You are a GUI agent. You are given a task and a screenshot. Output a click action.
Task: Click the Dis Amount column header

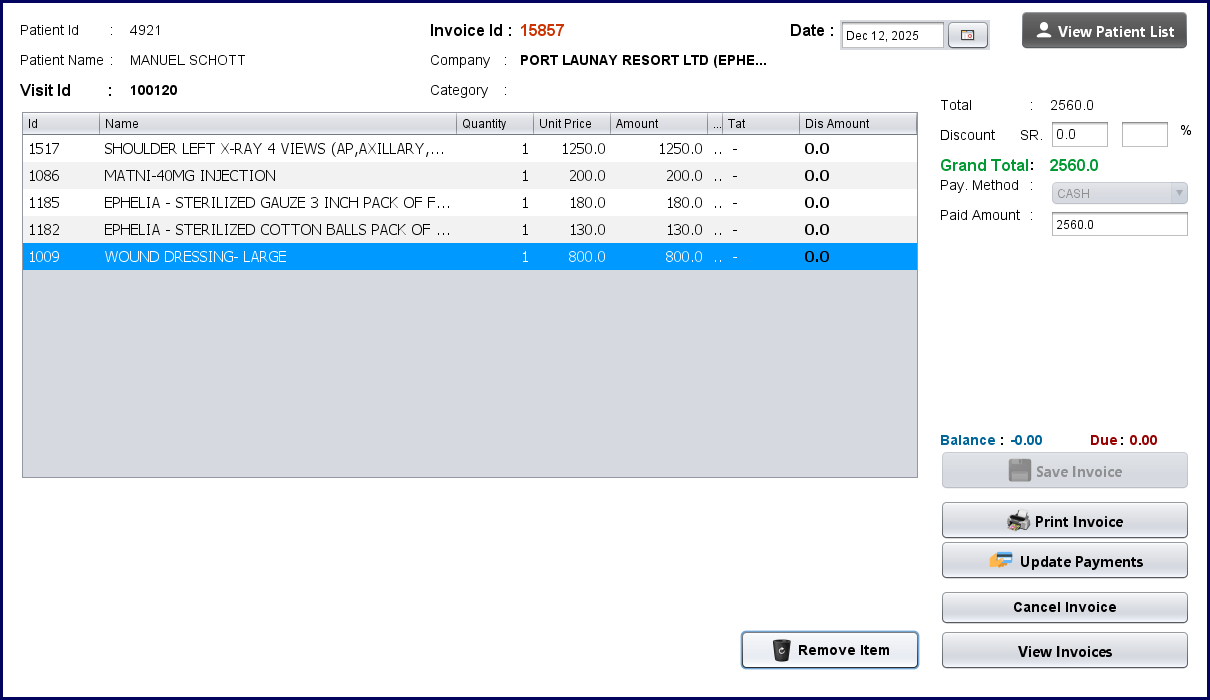tap(858, 124)
